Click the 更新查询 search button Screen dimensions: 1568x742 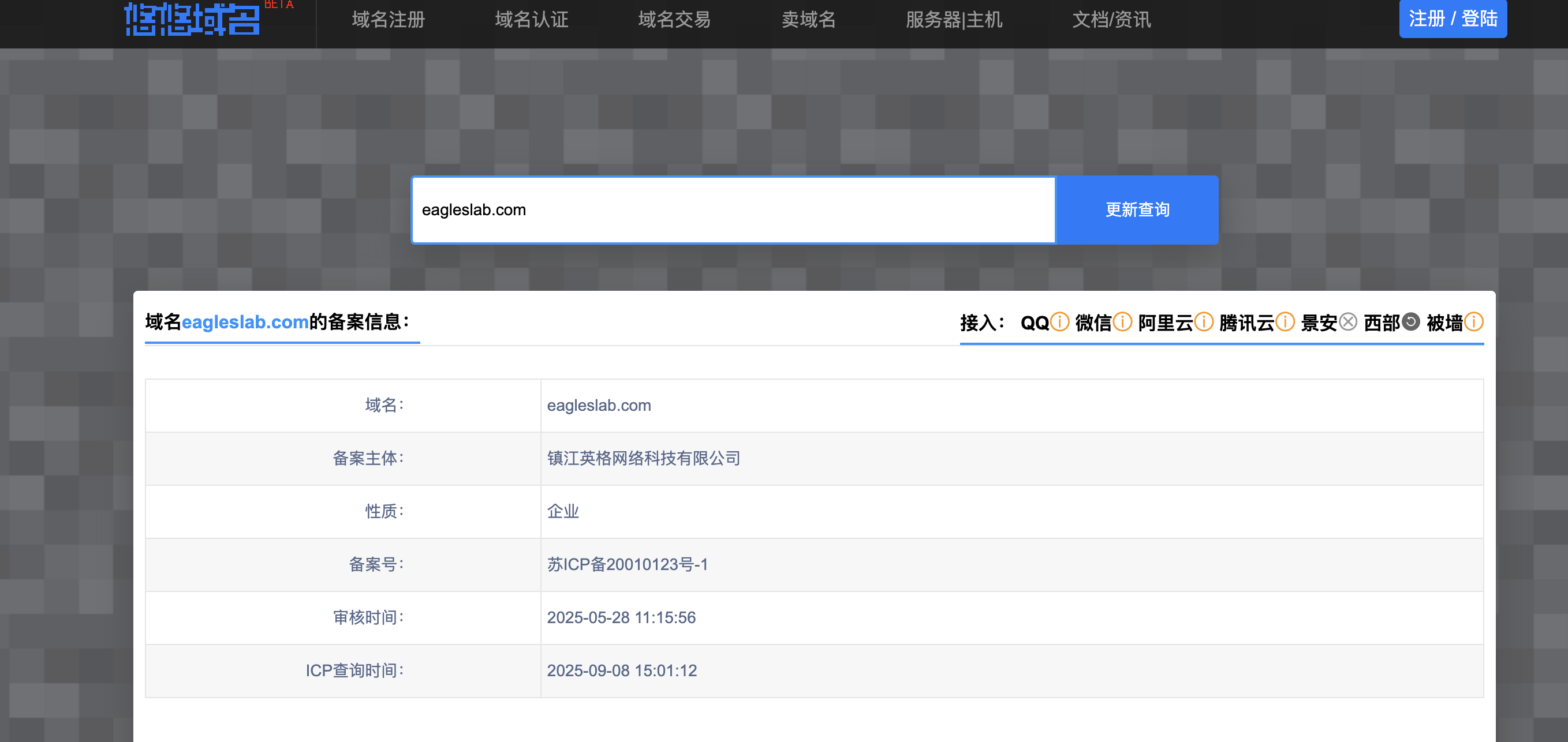coord(1137,210)
